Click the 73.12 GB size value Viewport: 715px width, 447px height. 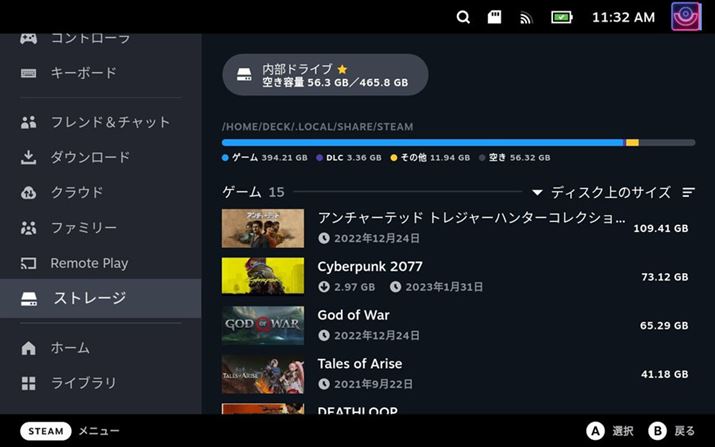click(665, 277)
